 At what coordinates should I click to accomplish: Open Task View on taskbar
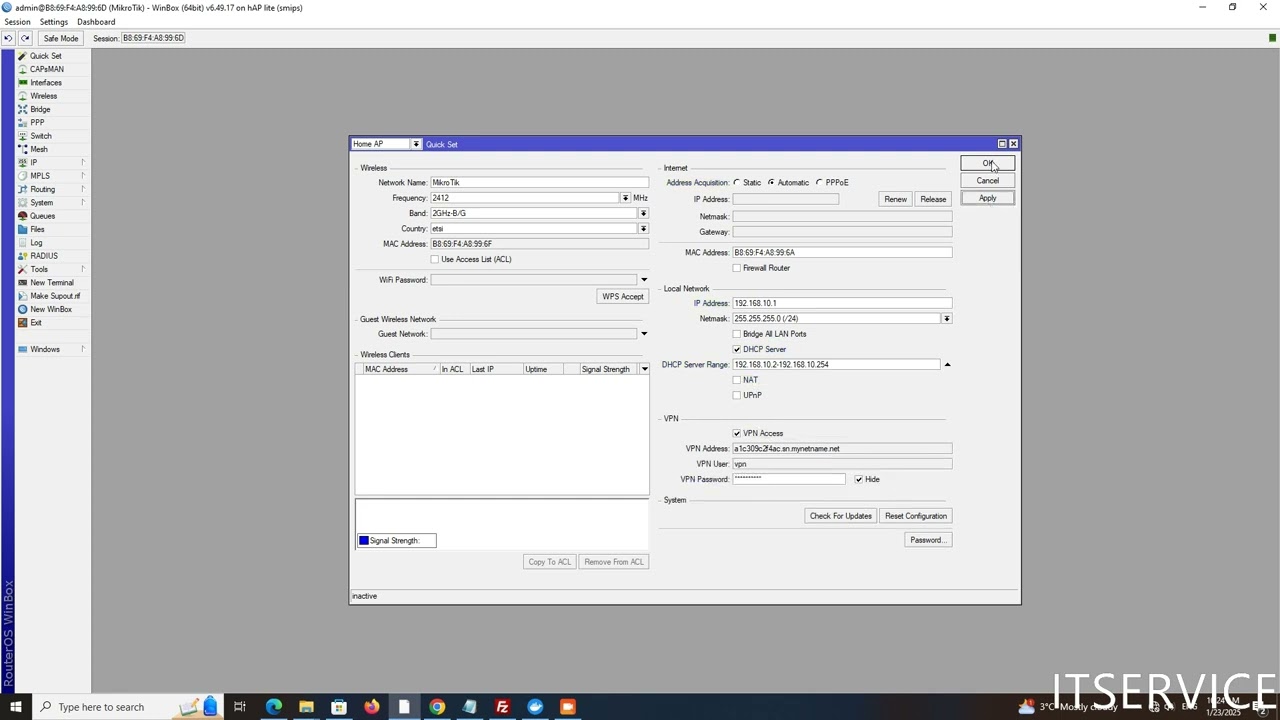point(240,707)
